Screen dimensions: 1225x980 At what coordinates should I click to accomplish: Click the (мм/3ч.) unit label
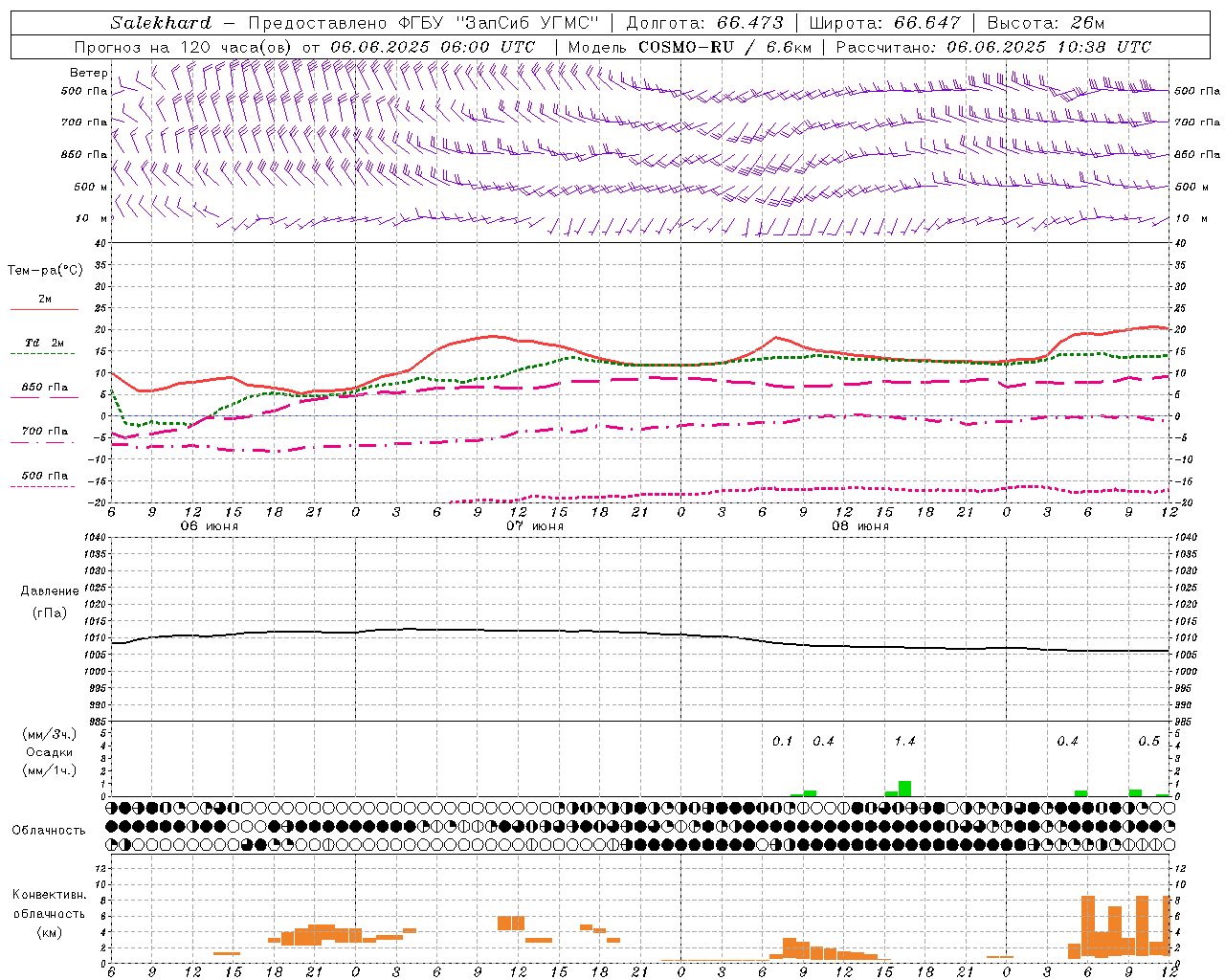click(x=49, y=734)
